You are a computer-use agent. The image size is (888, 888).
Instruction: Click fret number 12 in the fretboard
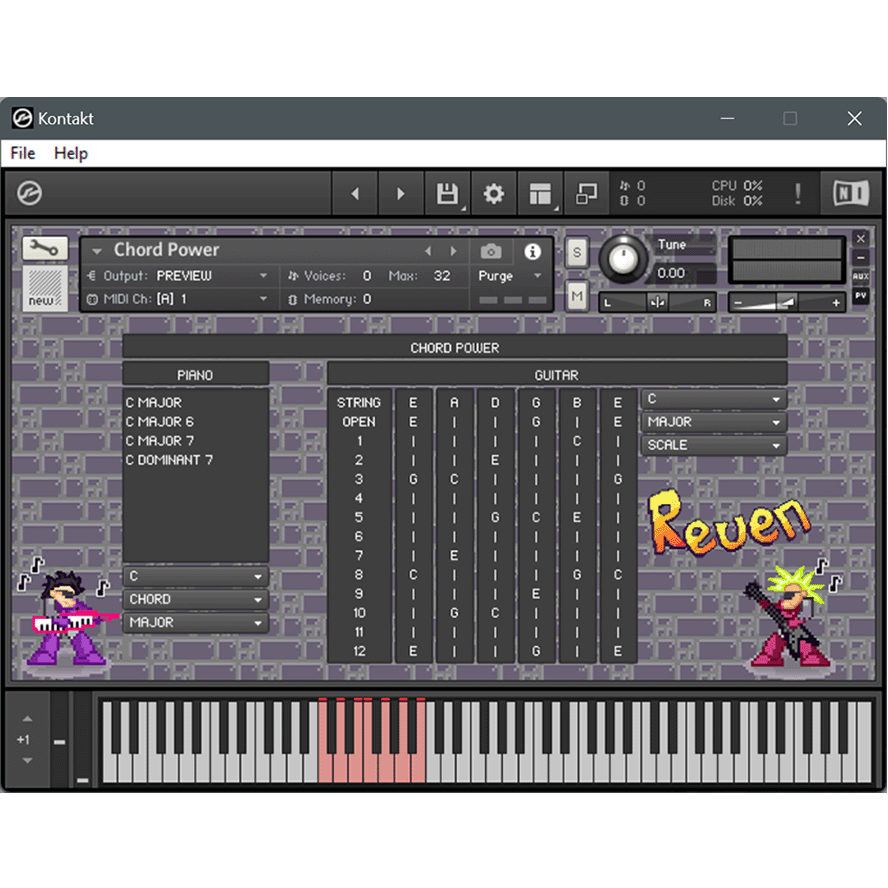359,651
